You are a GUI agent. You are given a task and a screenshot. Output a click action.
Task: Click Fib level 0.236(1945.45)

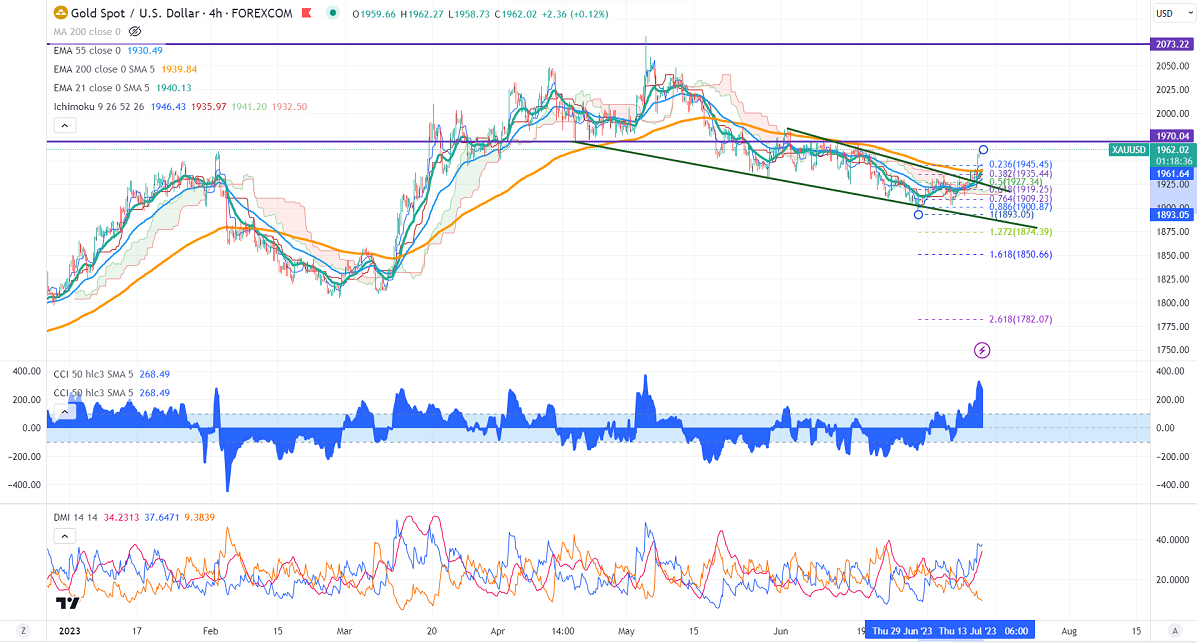coord(1021,164)
